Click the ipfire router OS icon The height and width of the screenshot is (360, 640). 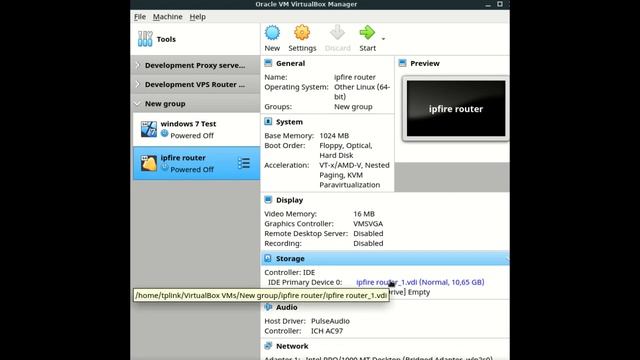tap(149, 163)
